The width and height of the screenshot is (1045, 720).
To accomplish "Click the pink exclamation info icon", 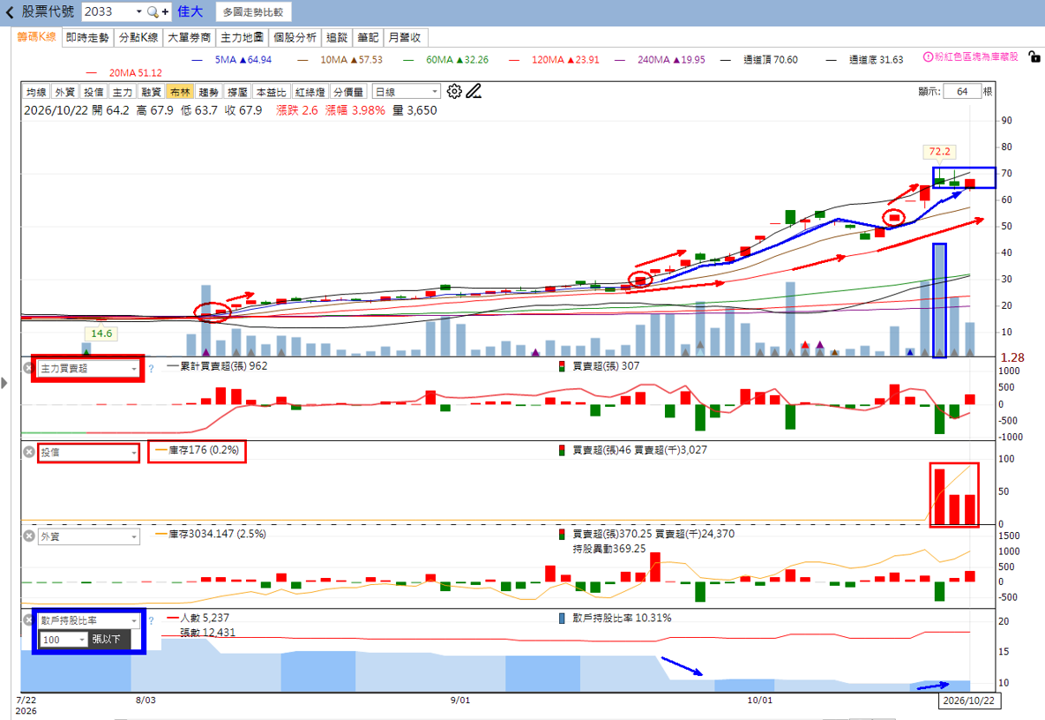I will (x=928, y=57).
